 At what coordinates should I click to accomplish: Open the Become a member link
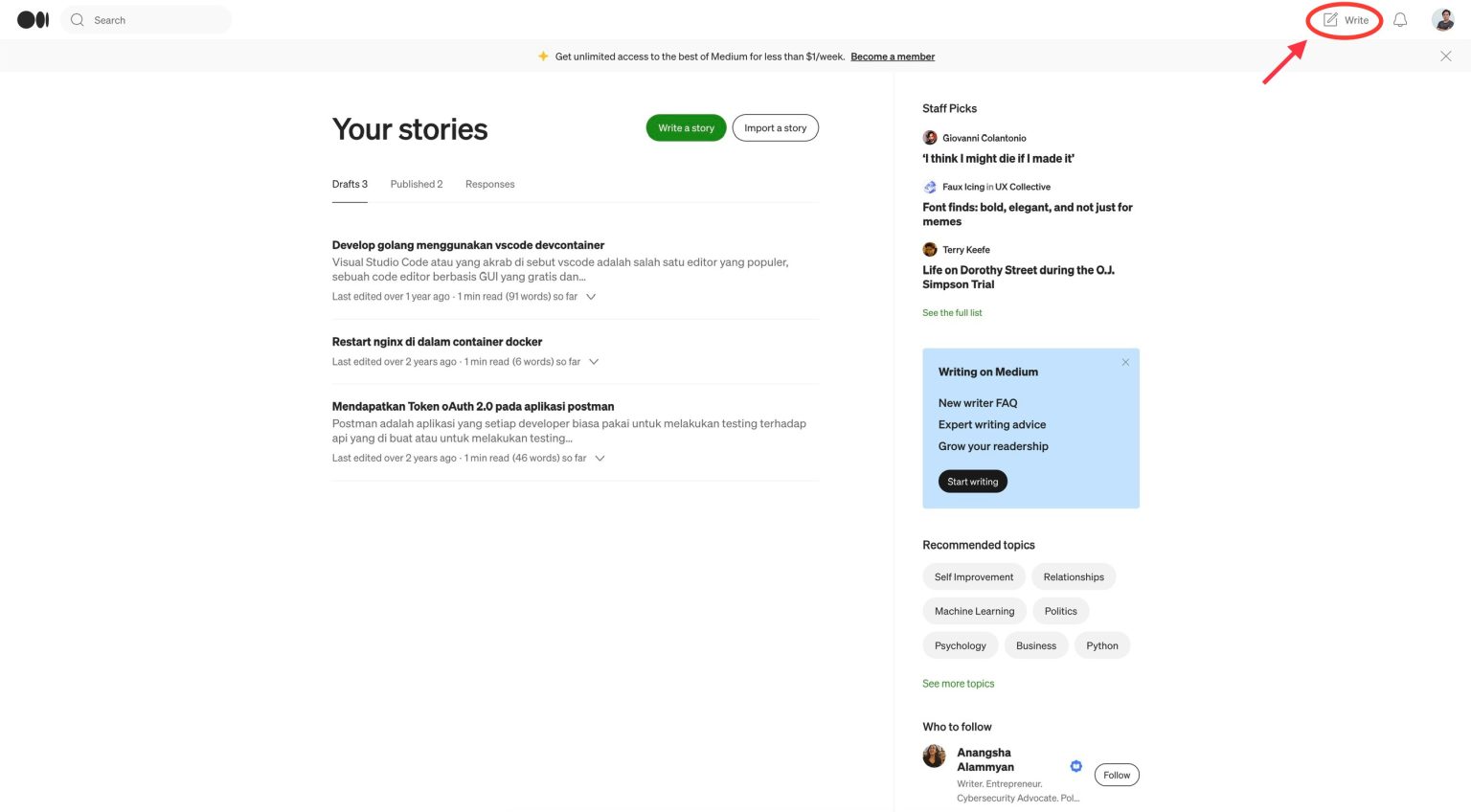[893, 56]
